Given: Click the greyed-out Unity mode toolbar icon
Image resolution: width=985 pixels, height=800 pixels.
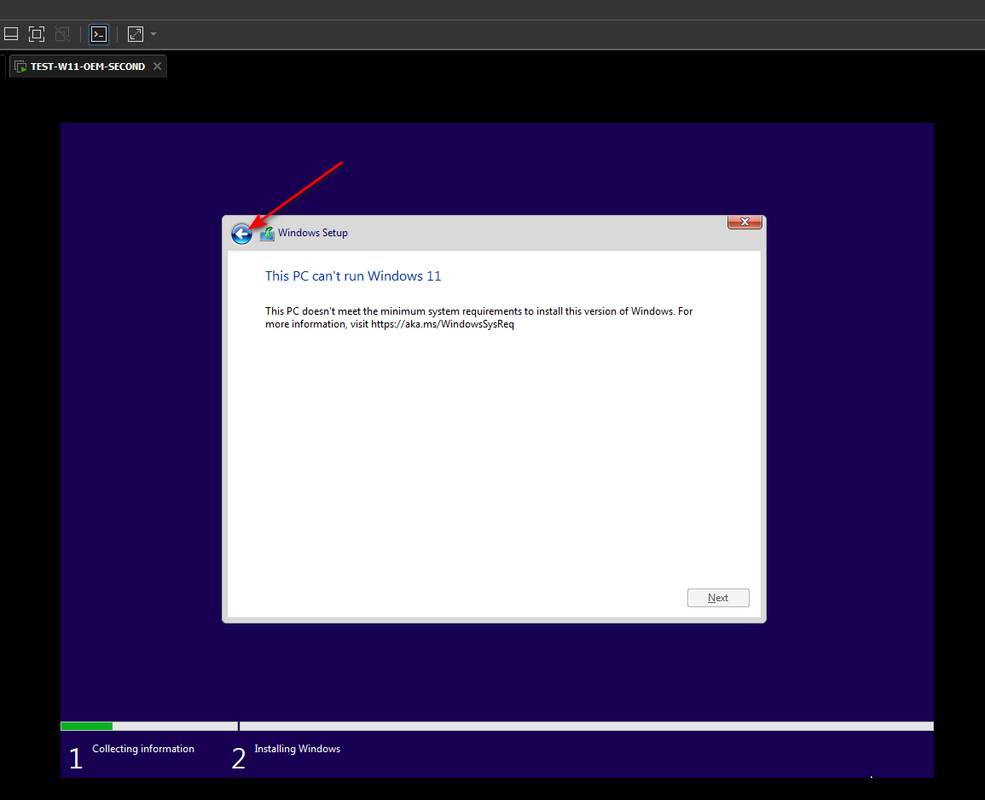Looking at the screenshot, I should click(62, 34).
